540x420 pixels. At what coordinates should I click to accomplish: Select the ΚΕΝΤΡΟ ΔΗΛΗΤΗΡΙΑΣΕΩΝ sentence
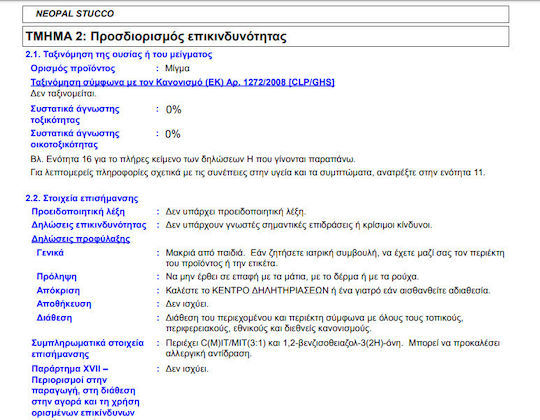pos(328,291)
